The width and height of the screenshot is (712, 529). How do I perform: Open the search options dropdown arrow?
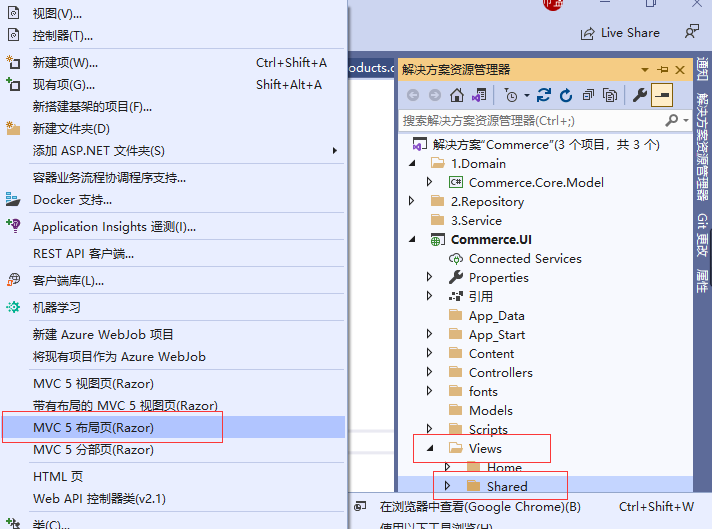click(686, 120)
